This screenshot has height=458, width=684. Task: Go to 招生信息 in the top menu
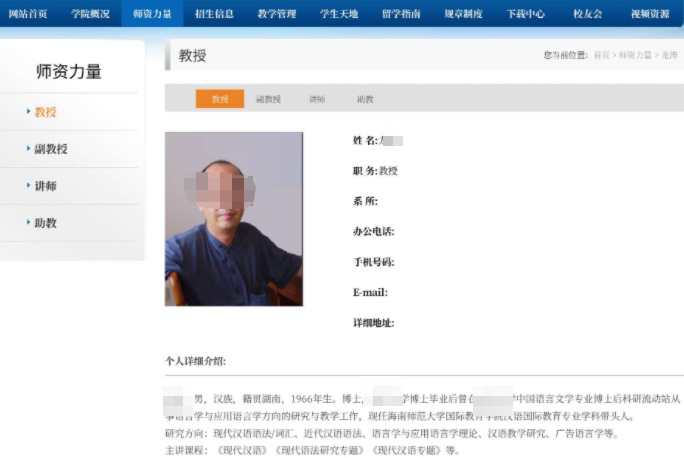(x=214, y=14)
